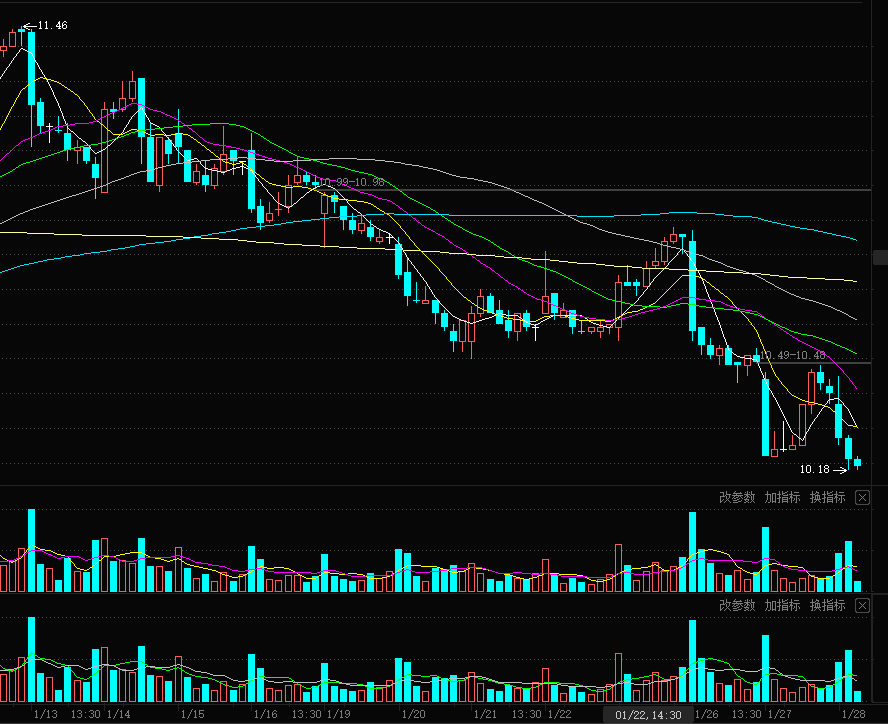Click 加指标 in the lower indicator panel
This screenshot has width=888, height=724.
tap(782, 606)
